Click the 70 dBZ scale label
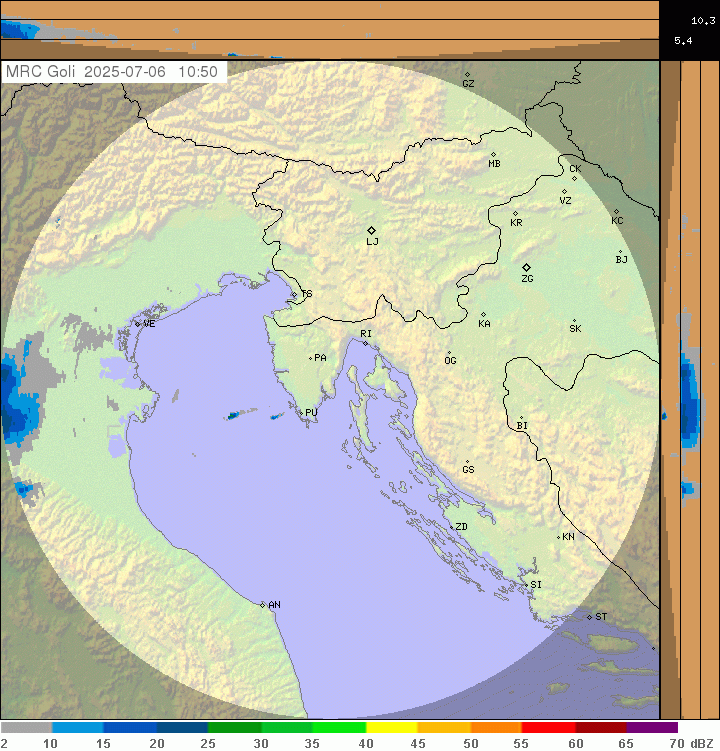The image size is (720, 751). (676, 743)
